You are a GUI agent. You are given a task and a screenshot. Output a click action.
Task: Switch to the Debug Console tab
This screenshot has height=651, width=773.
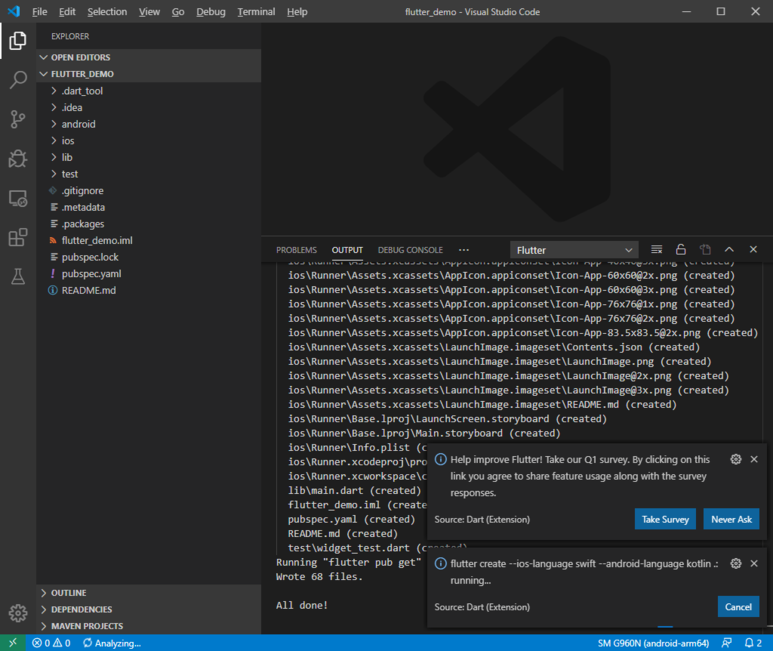pos(410,250)
